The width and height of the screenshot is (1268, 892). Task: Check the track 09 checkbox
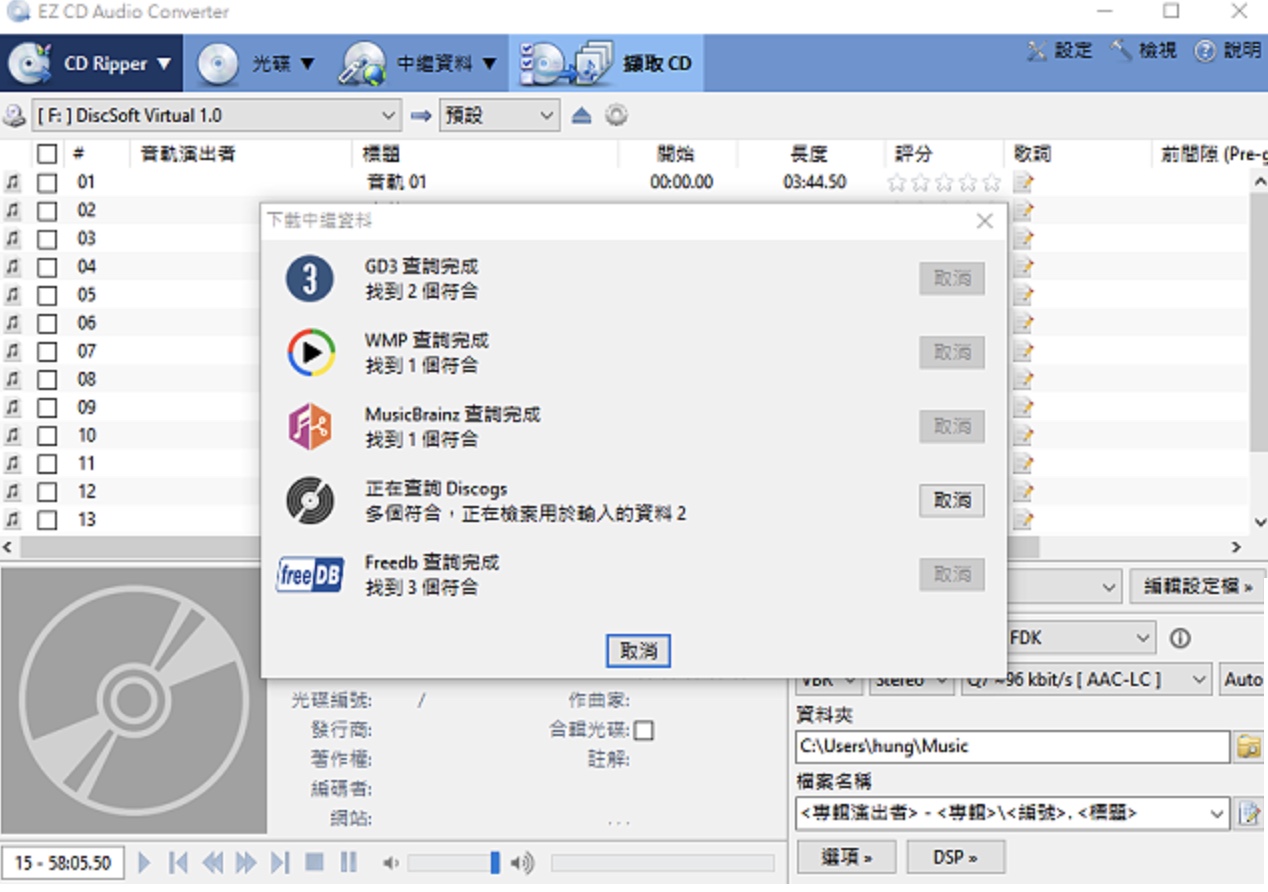(x=47, y=408)
